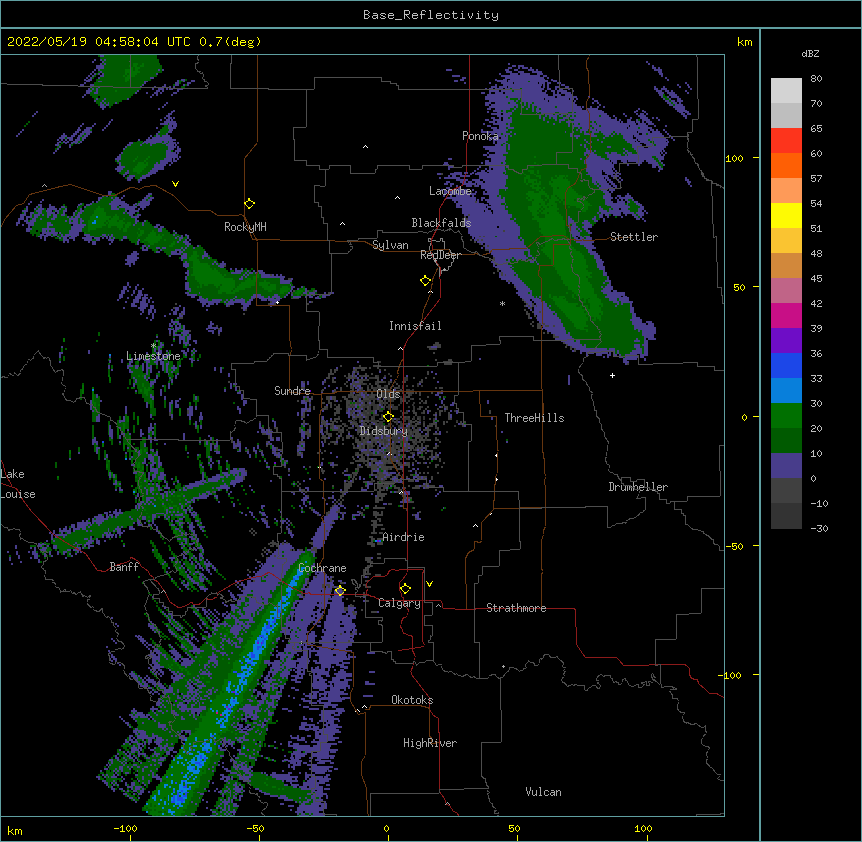Click the Strathmore town label
The height and width of the screenshot is (842, 862).
[516, 608]
